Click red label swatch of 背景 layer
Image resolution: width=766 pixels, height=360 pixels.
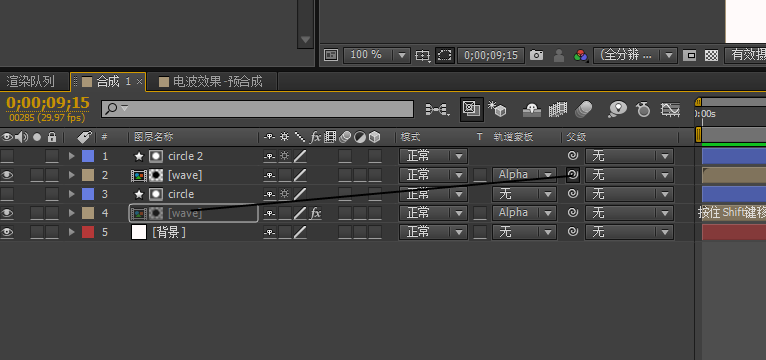88,232
